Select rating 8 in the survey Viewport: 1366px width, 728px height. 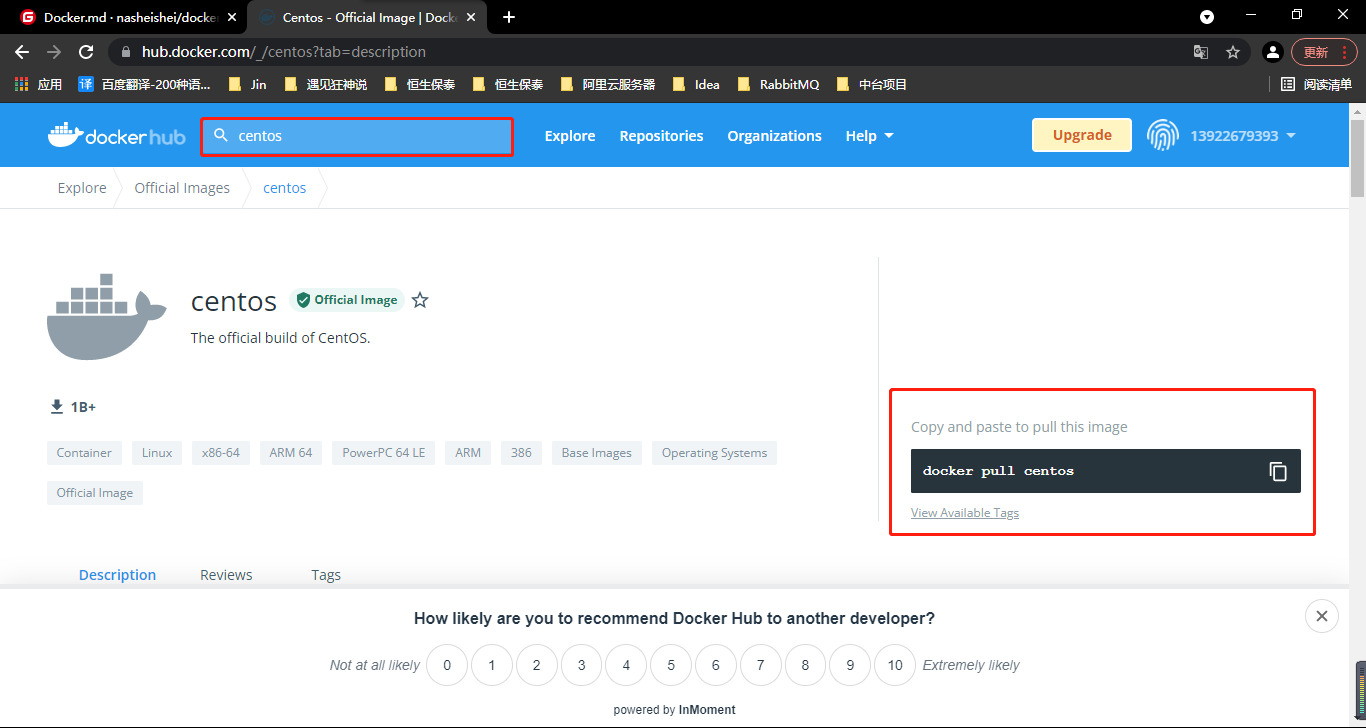[x=805, y=665]
